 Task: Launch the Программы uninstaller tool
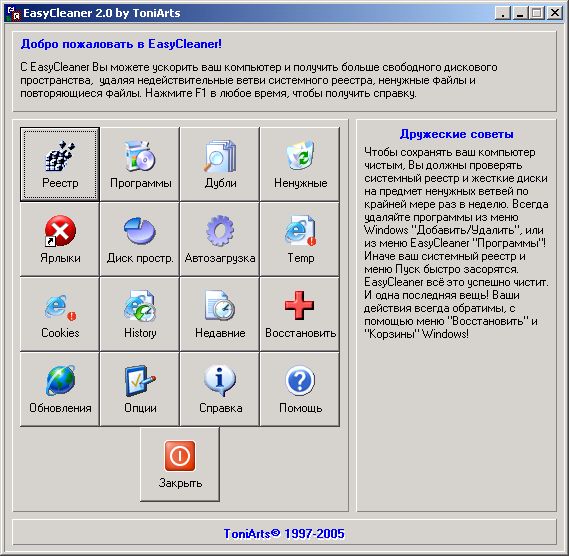140,164
